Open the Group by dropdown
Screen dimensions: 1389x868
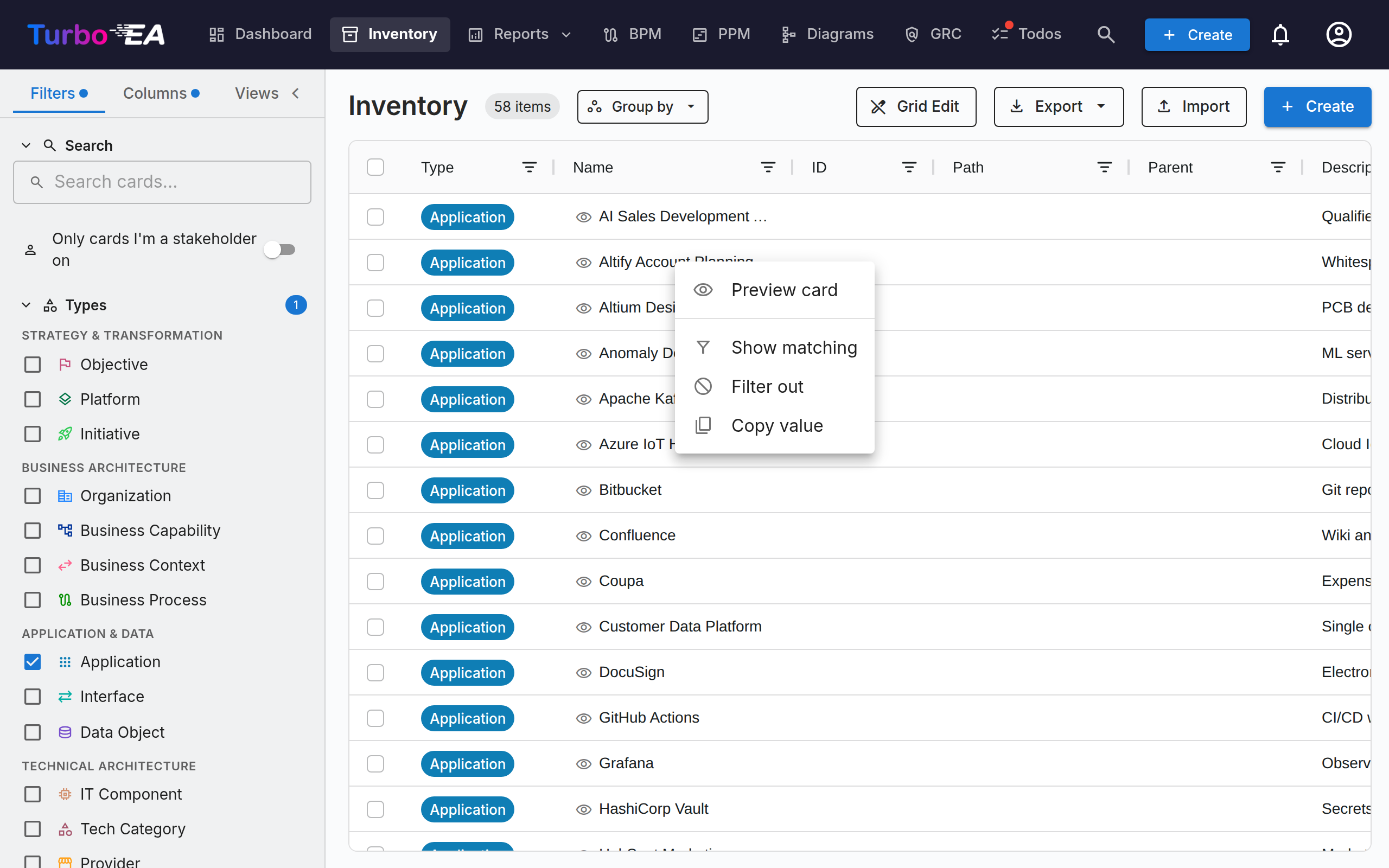click(x=642, y=107)
